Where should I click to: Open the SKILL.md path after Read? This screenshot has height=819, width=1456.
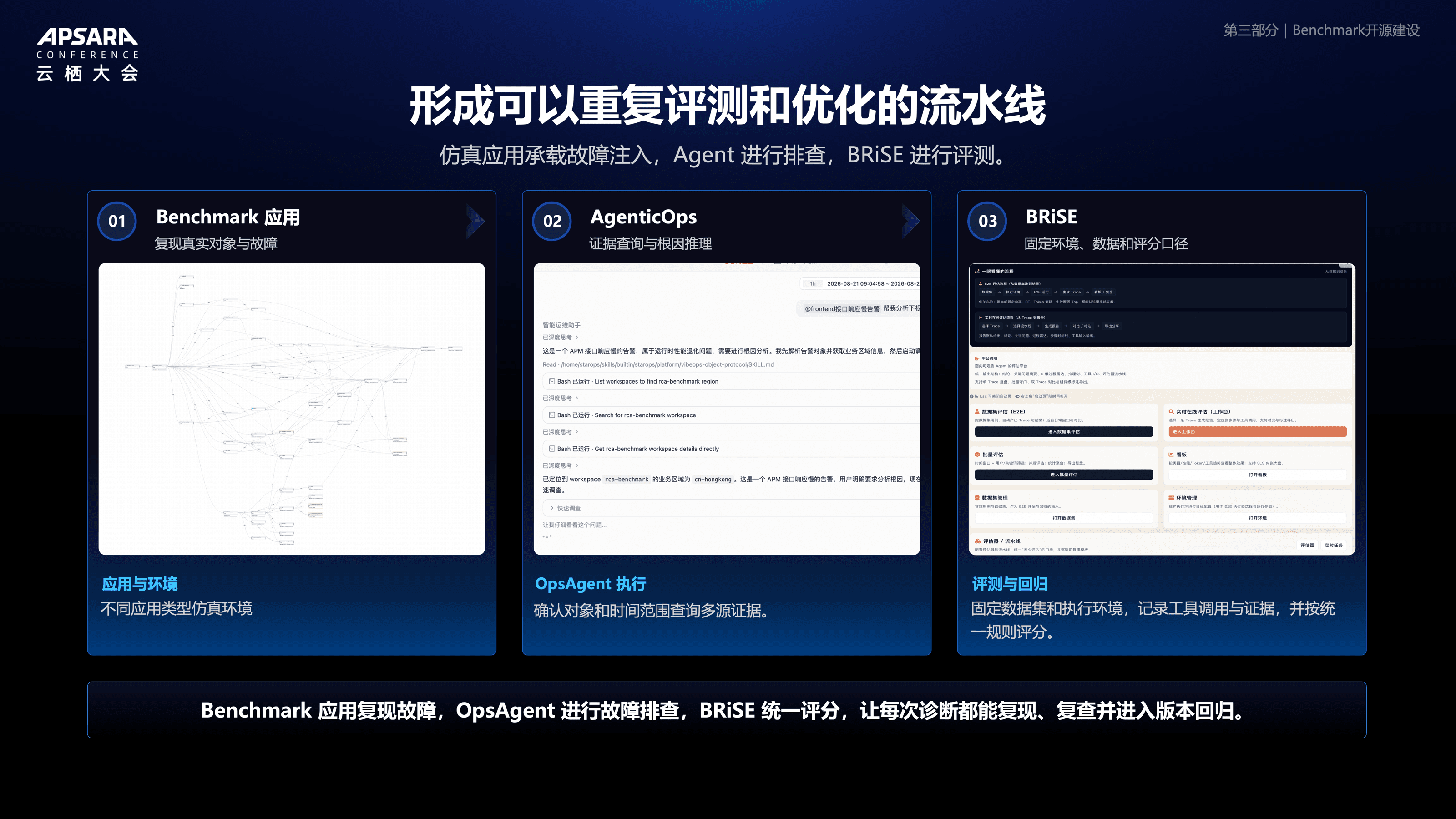[667, 364]
